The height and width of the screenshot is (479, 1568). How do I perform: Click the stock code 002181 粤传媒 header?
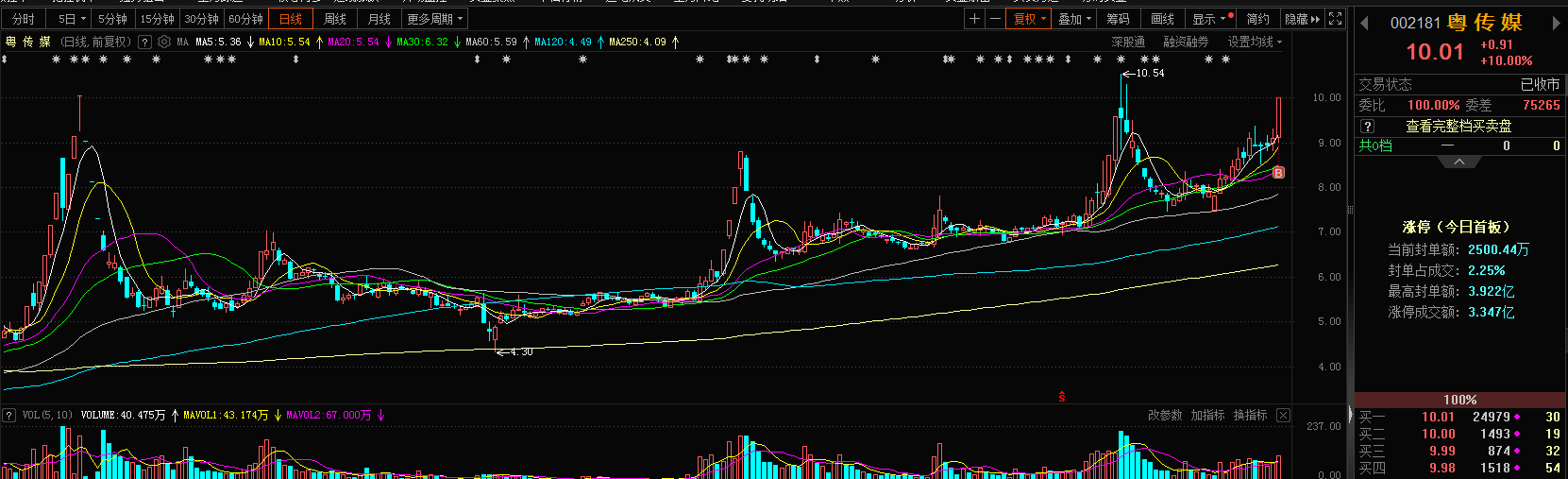1457,23
